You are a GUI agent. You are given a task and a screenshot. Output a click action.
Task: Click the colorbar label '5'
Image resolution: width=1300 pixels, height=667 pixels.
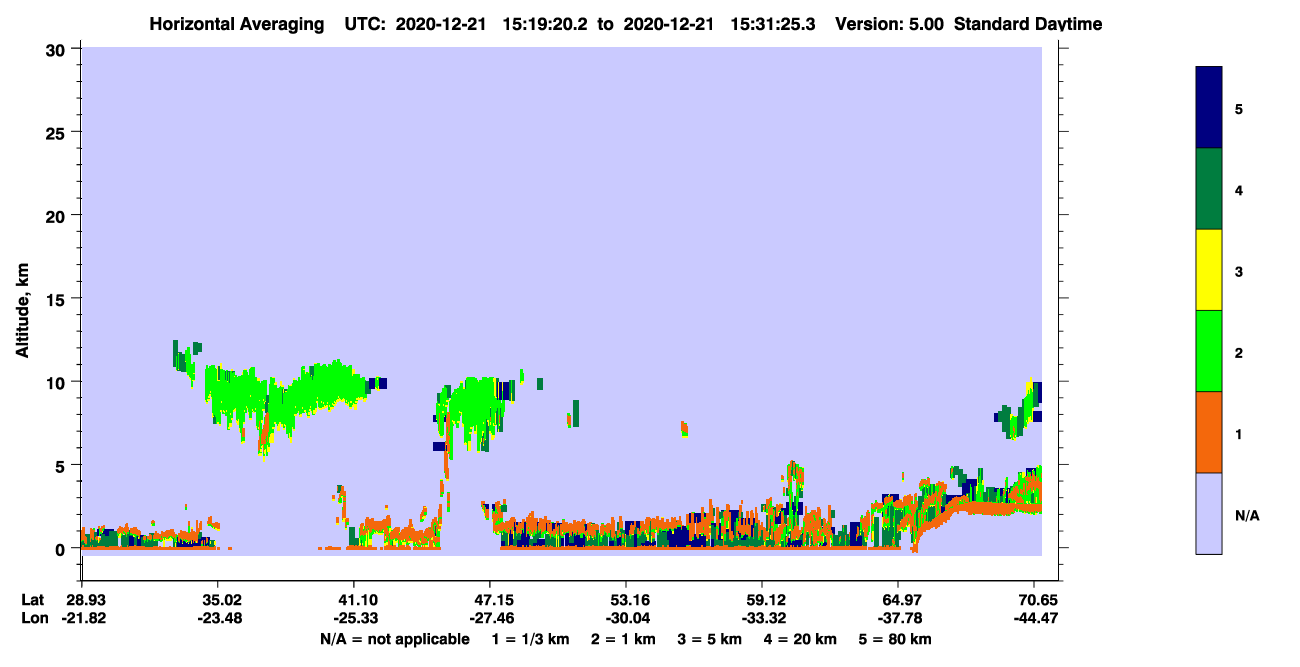coord(1239,108)
